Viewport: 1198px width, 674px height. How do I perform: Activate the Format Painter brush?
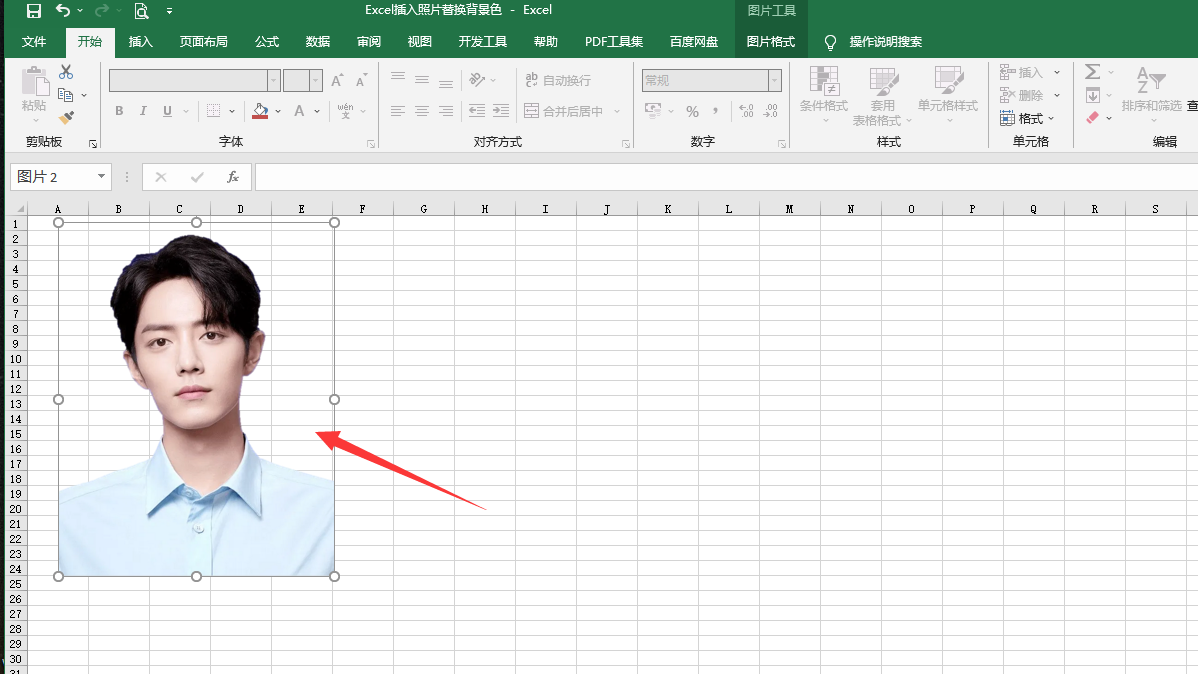point(66,118)
